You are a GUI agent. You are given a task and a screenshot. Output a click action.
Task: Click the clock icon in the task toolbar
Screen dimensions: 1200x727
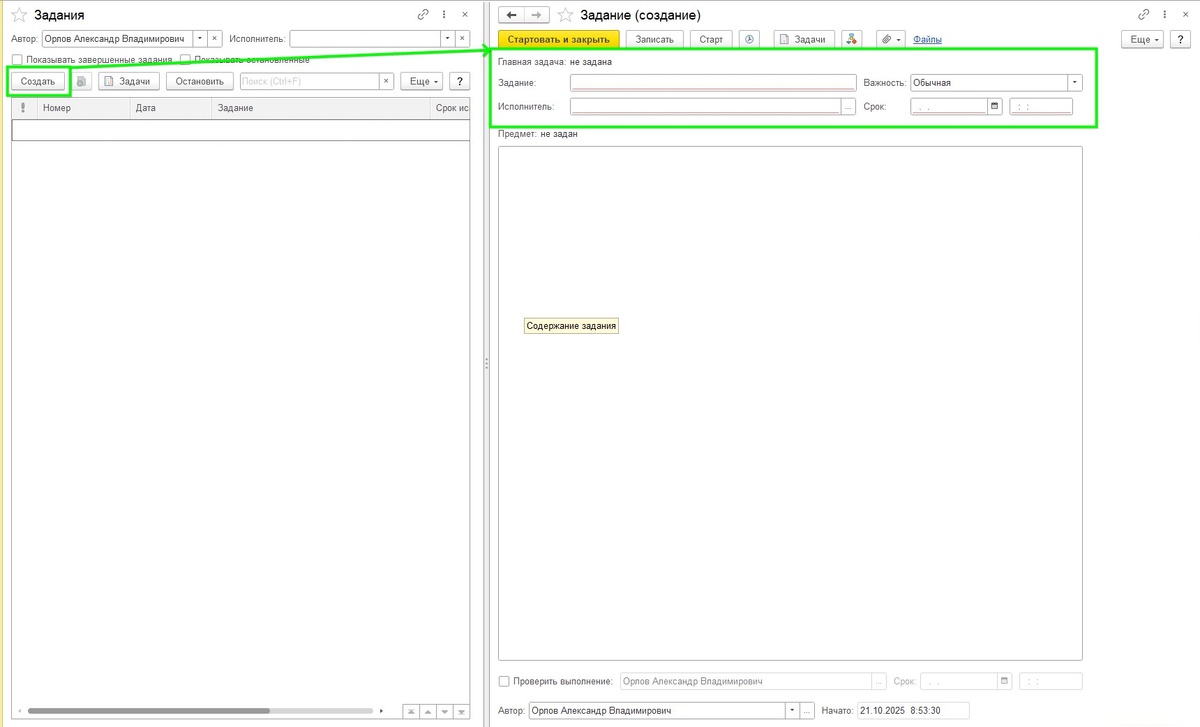(x=751, y=39)
